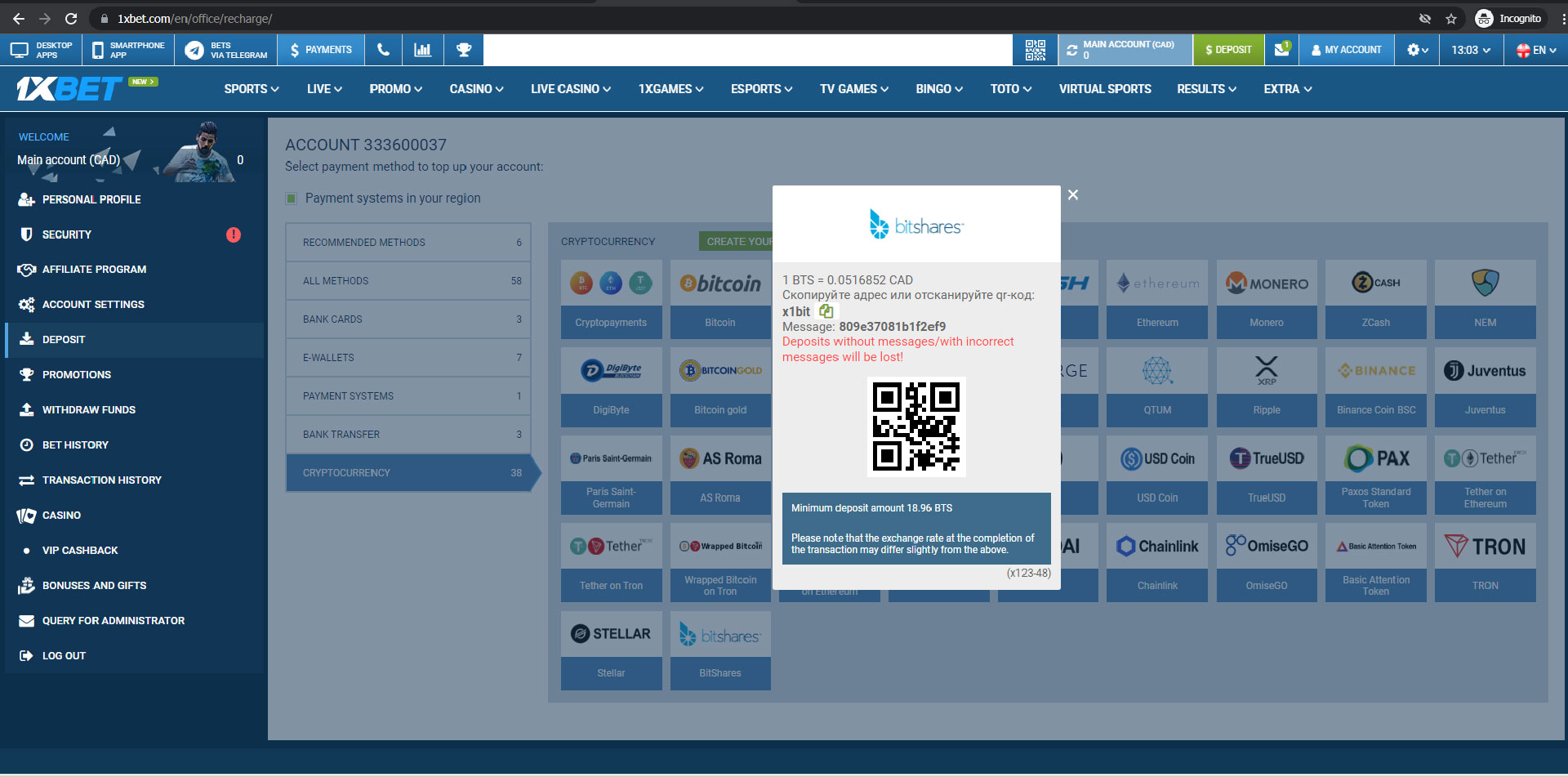Viewport: 1568px width, 777px height.
Task: Open Bank Transfer category
Action: pyautogui.click(x=408, y=435)
